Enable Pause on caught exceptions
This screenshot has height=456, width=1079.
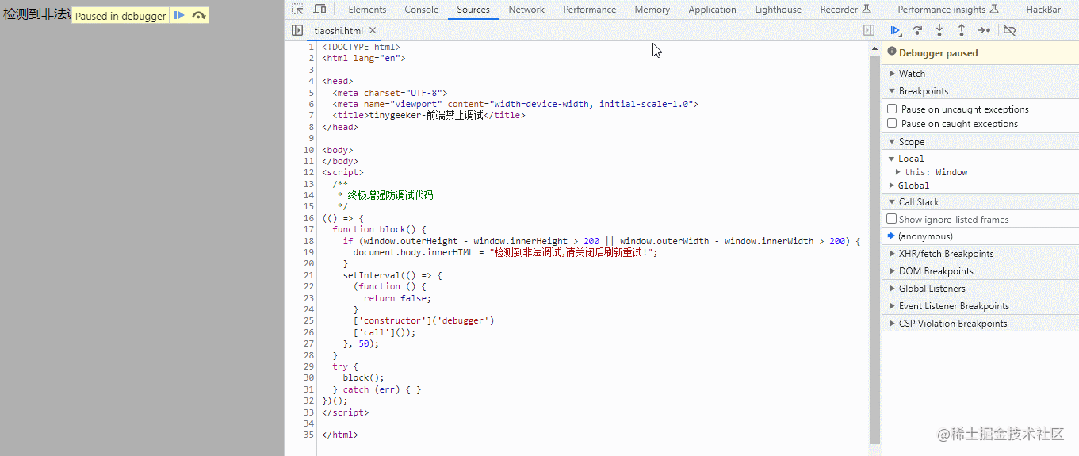click(x=893, y=124)
